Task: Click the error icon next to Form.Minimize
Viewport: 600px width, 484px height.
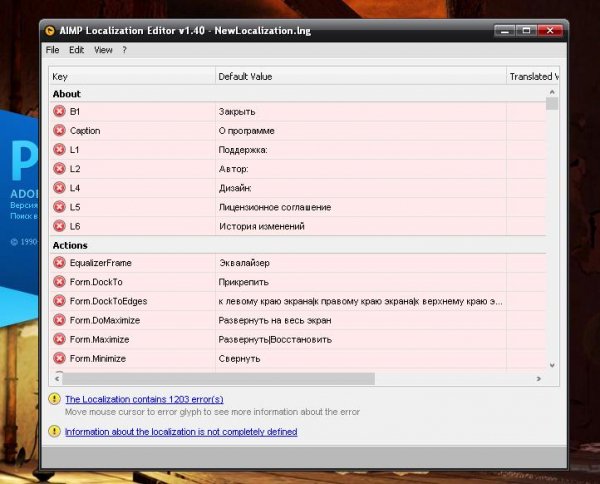Action: pyautogui.click(x=59, y=359)
